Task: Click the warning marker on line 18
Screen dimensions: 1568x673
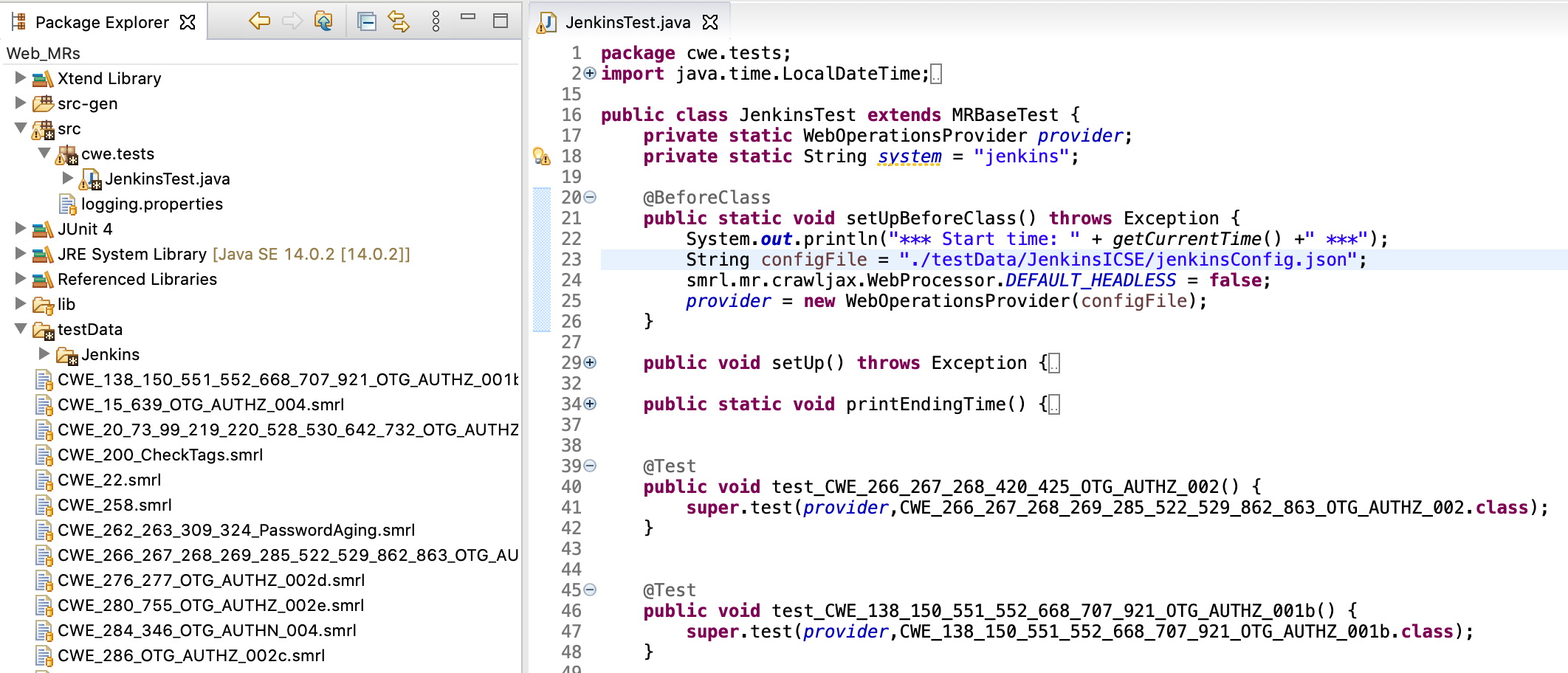Action: pos(541,156)
